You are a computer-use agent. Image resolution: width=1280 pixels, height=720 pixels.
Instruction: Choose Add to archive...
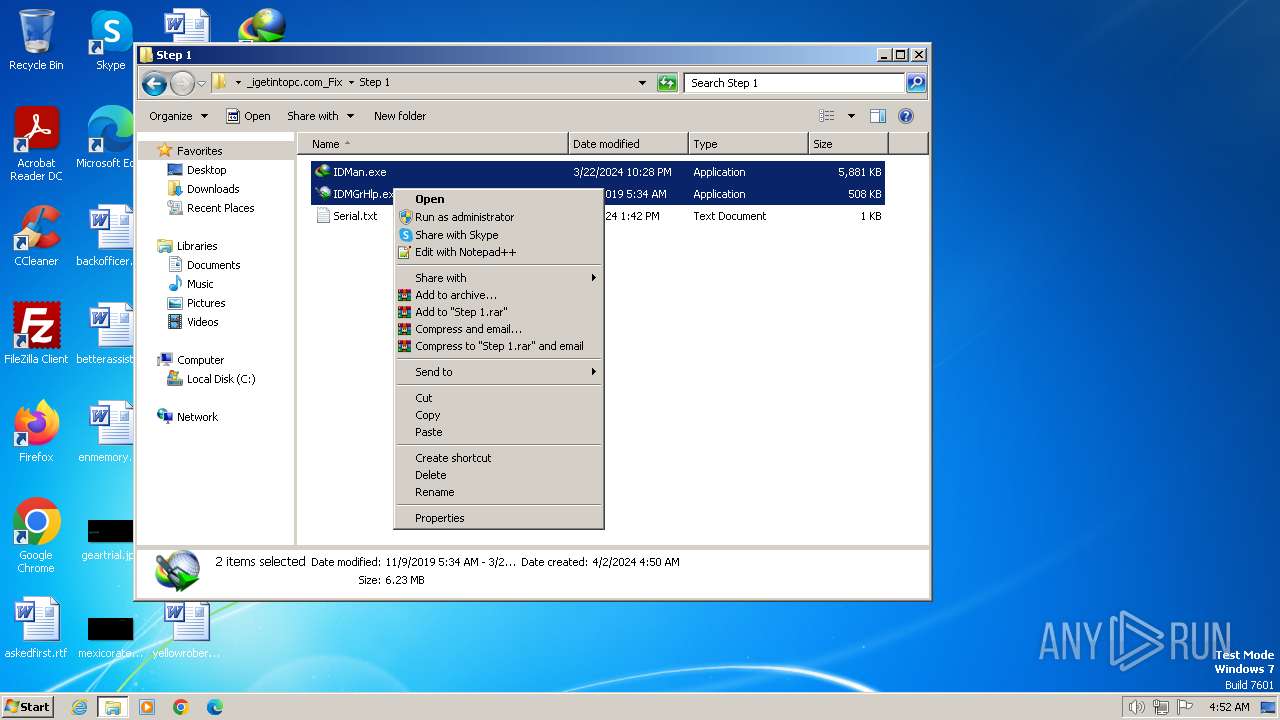[x=499, y=295]
